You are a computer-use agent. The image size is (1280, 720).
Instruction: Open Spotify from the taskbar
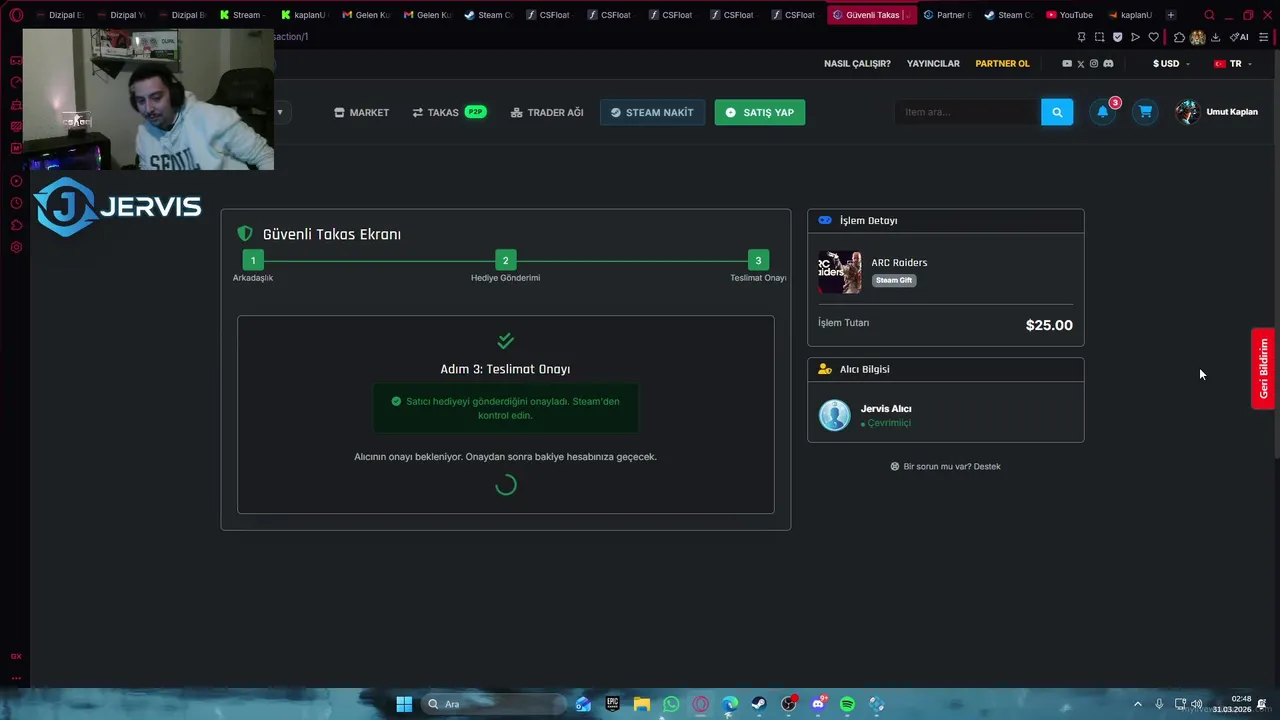click(847, 704)
